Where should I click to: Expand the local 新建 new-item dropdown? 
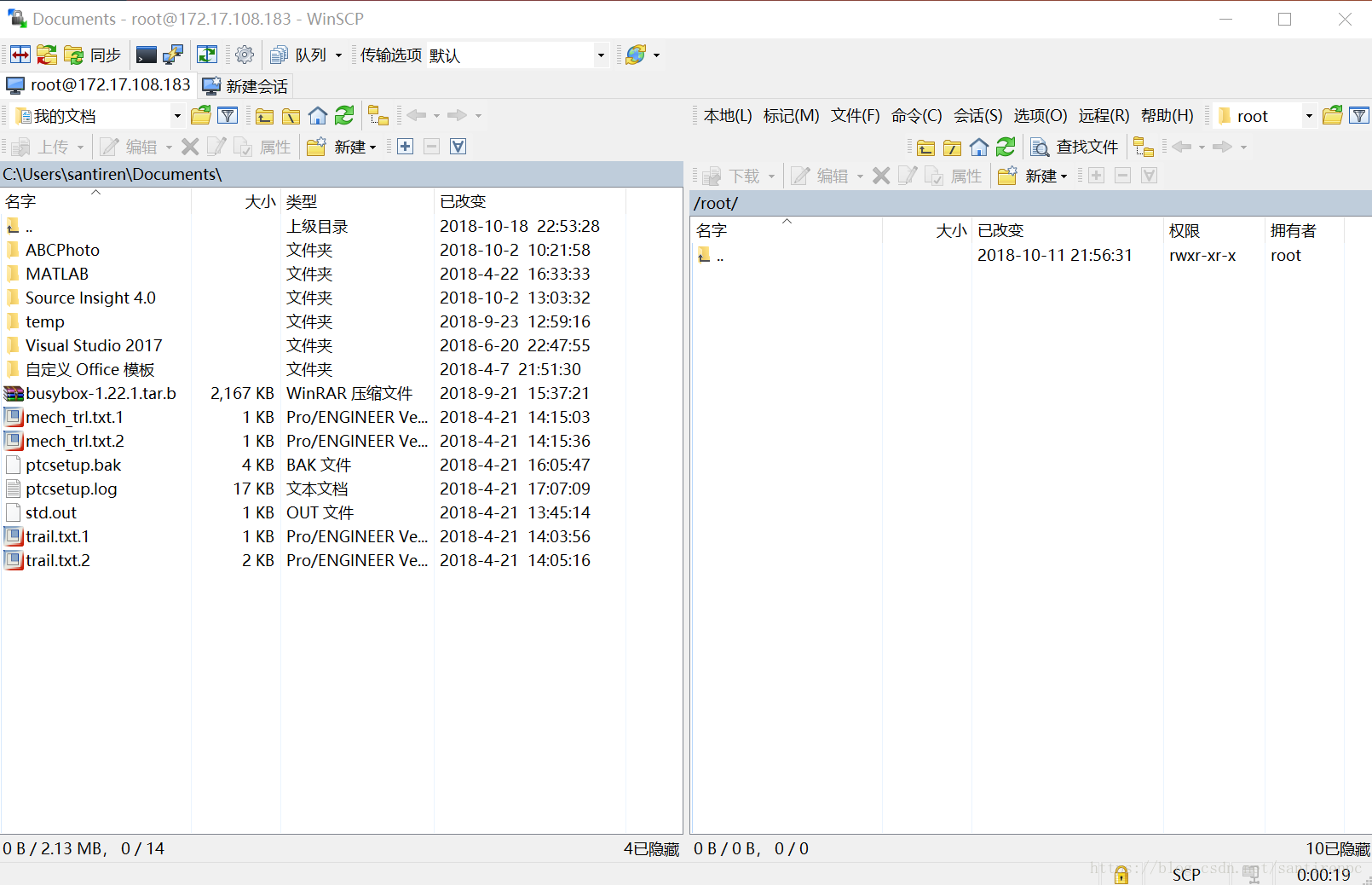373,147
